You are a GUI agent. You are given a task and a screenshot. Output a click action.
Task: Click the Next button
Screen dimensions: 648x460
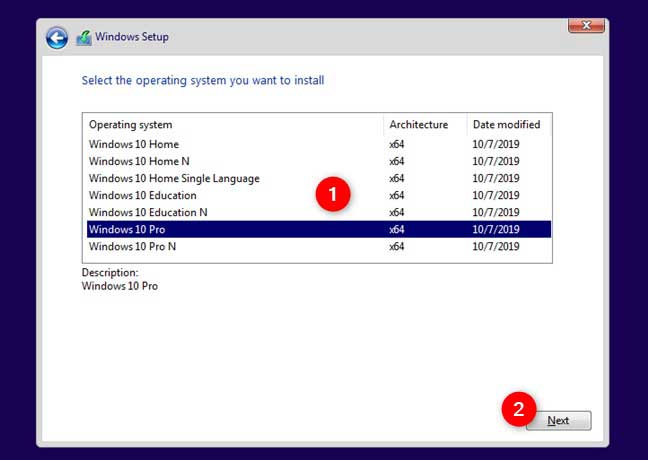558,420
